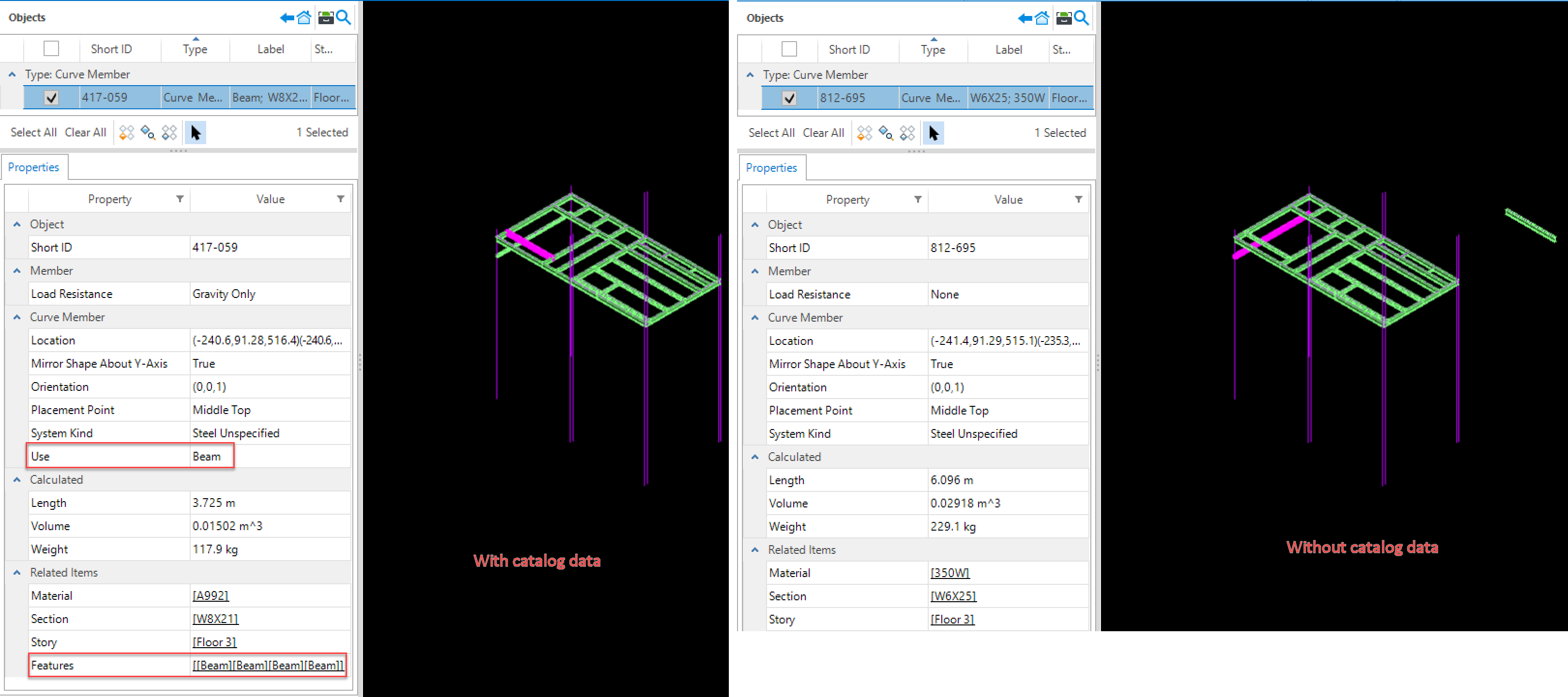
Task: Click the Location value starting (-240.6,91.28
Action: [x=267, y=341]
